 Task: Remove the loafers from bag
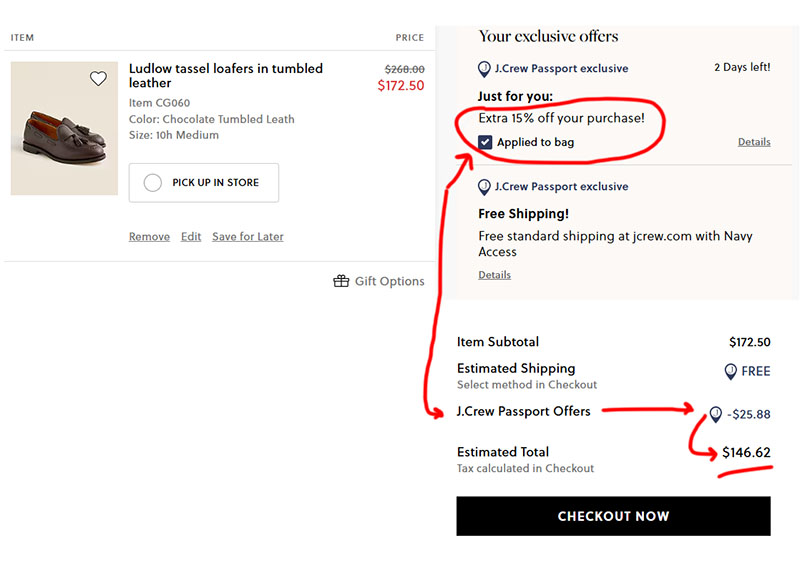149,237
